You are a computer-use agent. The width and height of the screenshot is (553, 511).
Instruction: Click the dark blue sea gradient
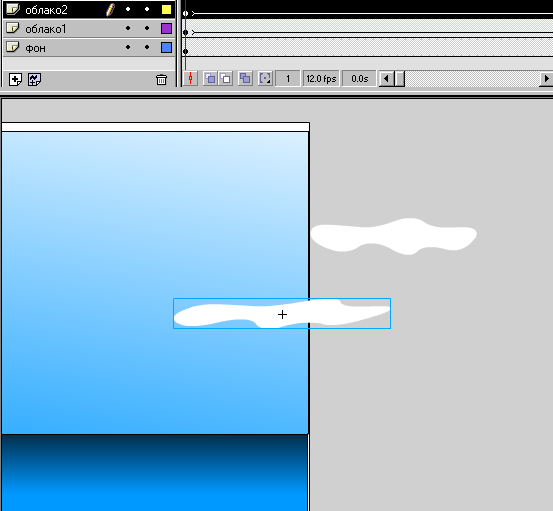tap(154, 473)
